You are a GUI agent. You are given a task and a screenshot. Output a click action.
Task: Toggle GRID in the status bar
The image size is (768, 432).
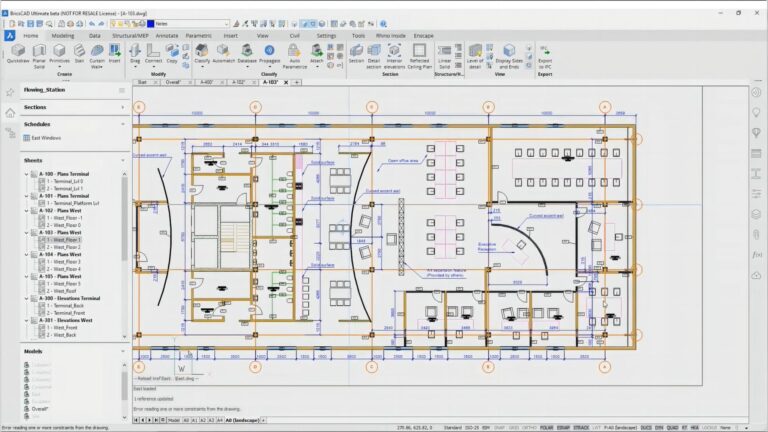(514, 428)
